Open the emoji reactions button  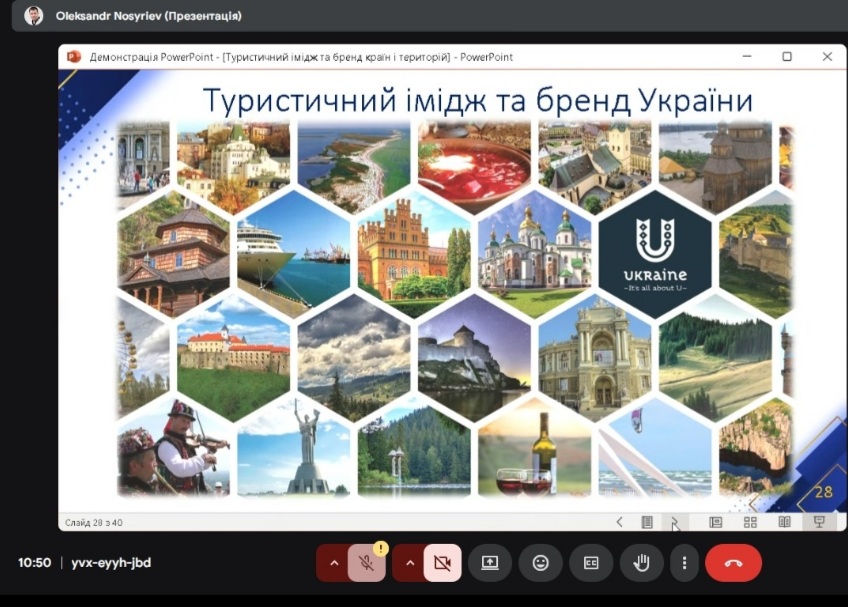540,563
